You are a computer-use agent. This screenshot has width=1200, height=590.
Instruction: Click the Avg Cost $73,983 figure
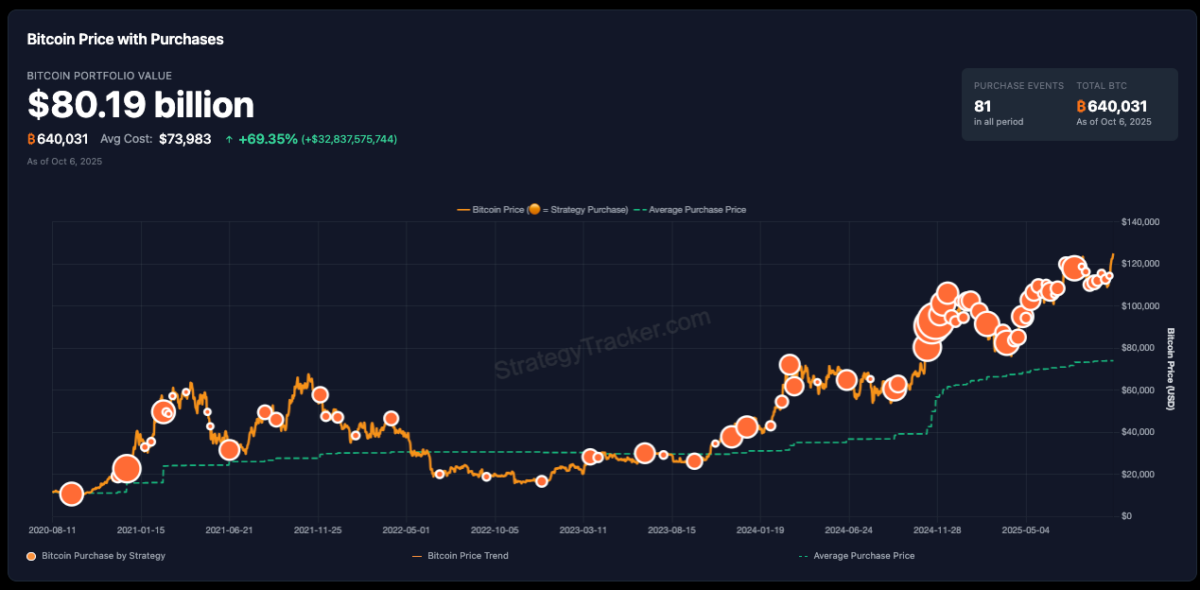(x=185, y=139)
